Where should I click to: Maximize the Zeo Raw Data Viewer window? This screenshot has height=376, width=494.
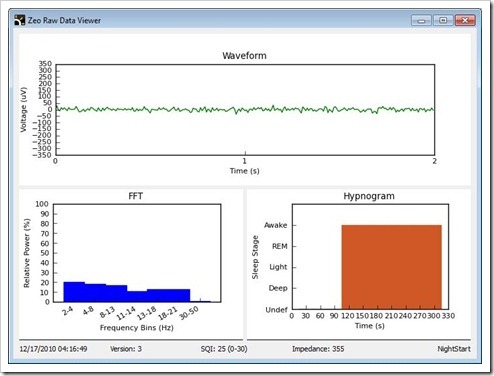coord(443,20)
